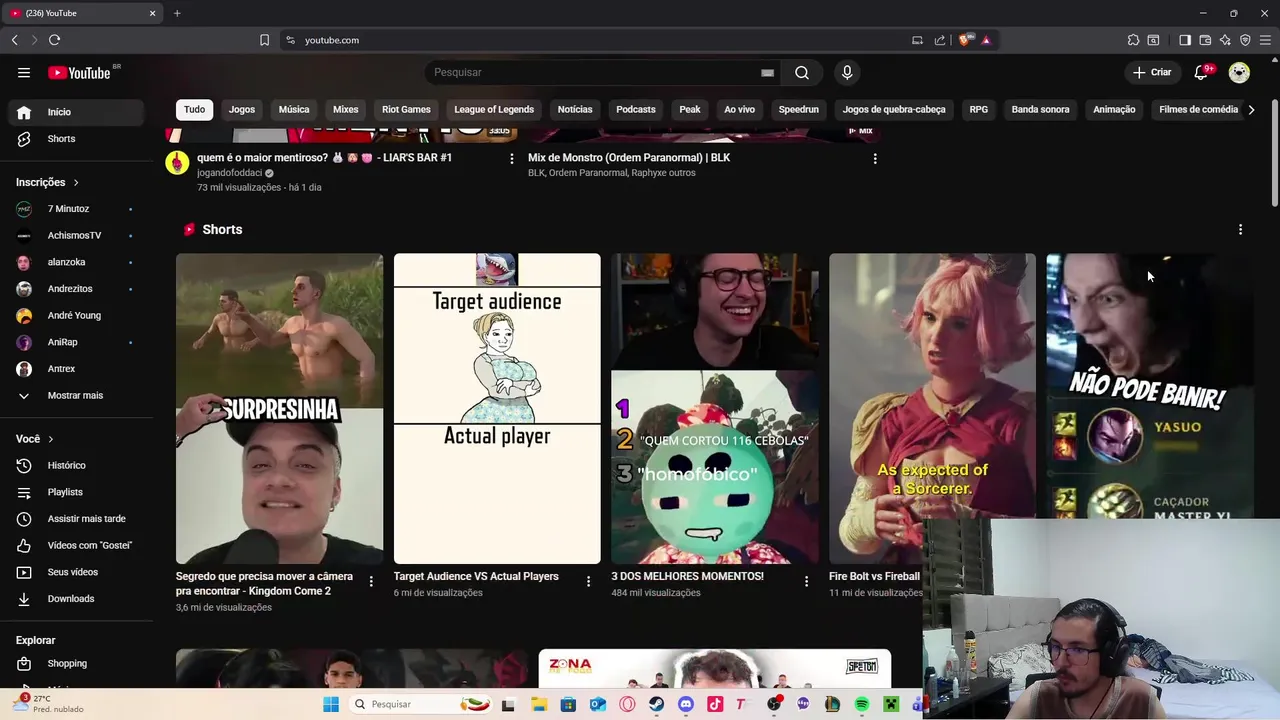The image size is (1280, 720).
Task: Go back using browser back arrow
Action: point(15,40)
